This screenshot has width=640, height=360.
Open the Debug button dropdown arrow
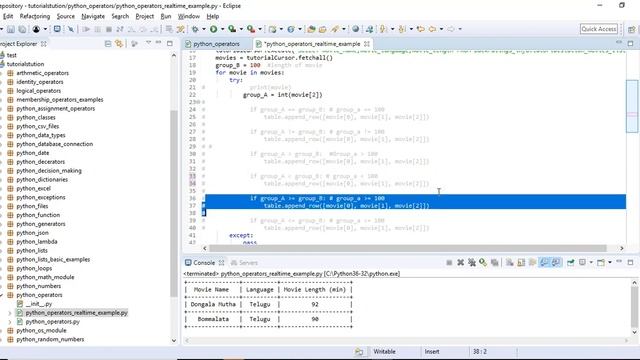pyautogui.click(x=204, y=29)
